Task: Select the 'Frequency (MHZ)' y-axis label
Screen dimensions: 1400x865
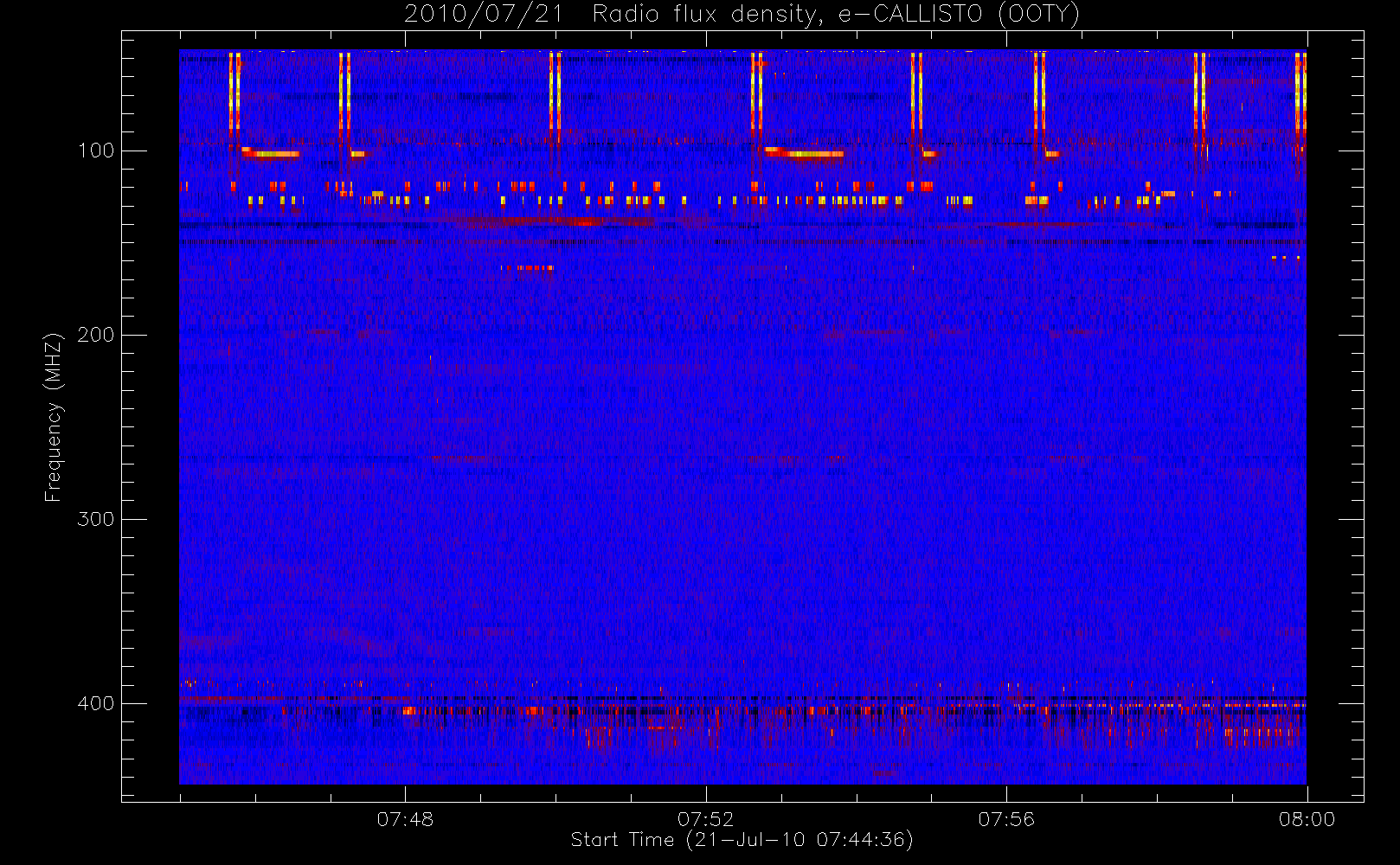Action: point(54,417)
